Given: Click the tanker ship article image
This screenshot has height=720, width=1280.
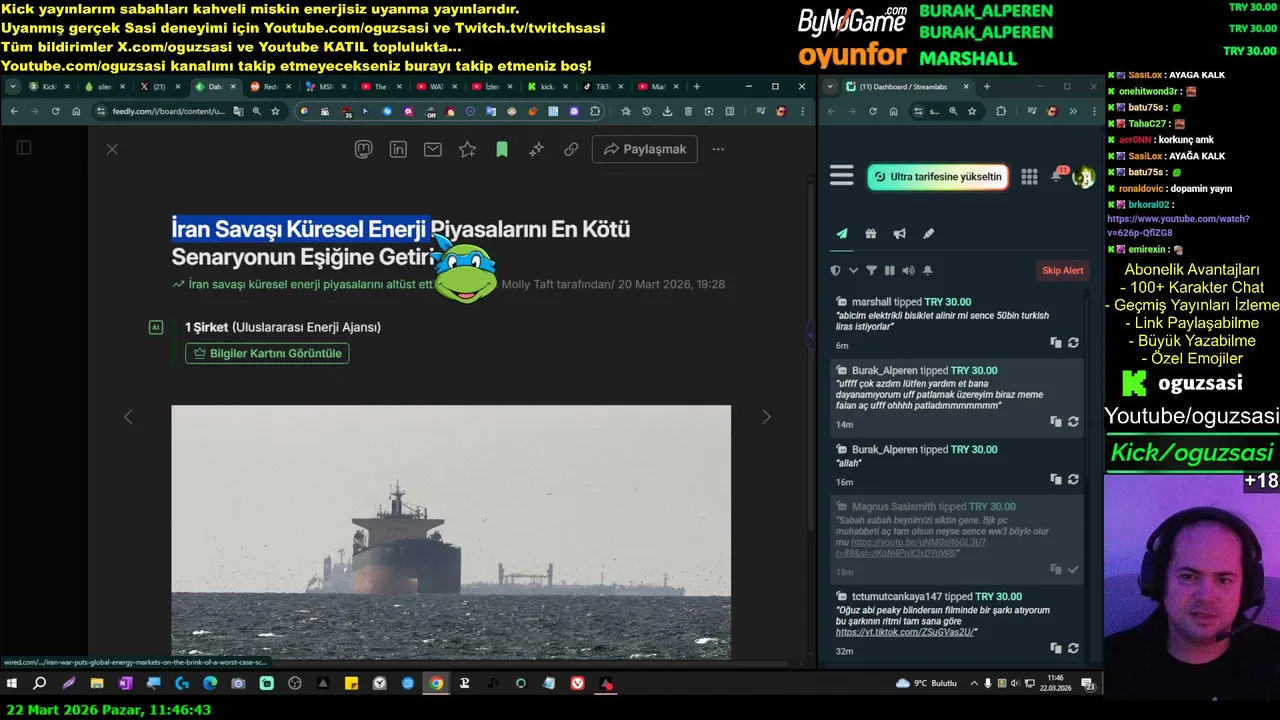Looking at the screenshot, I should click(451, 531).
